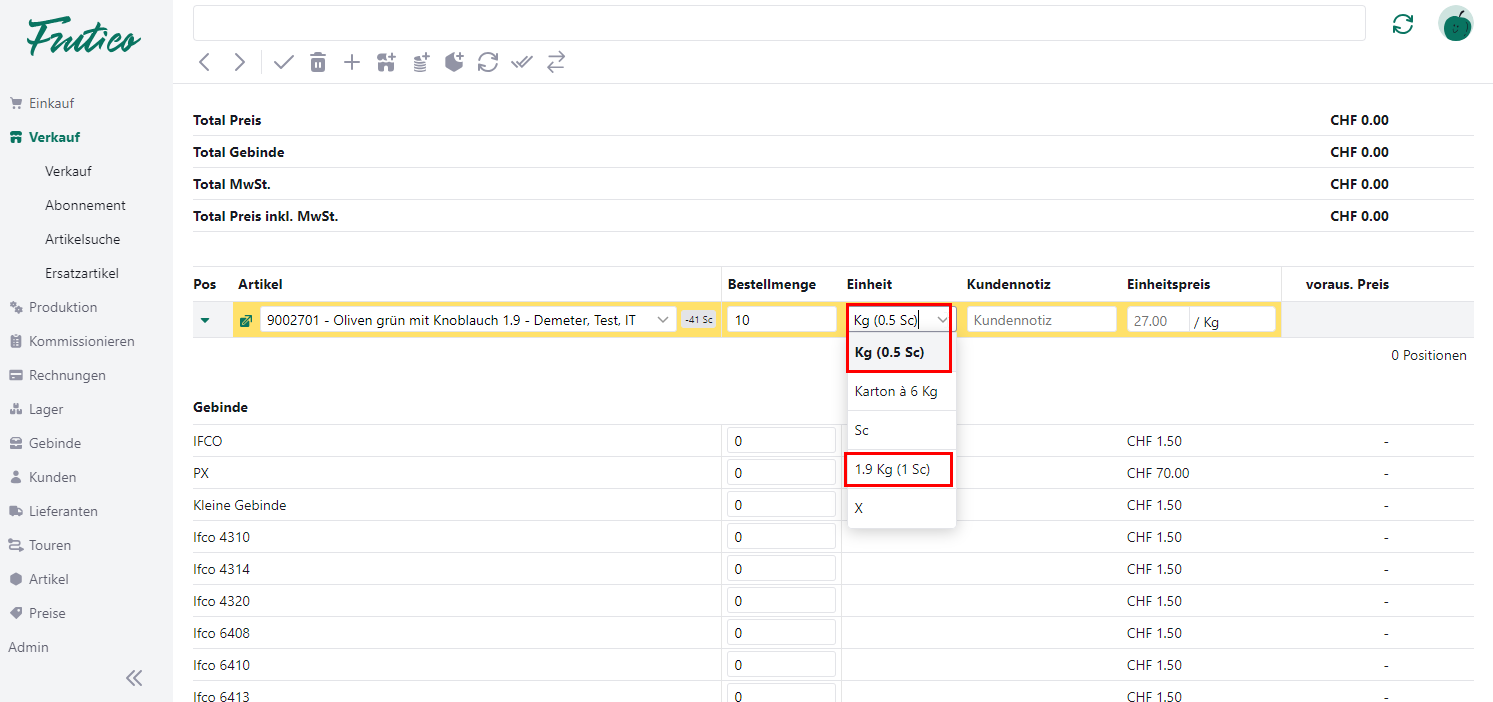The height and width of the screenshot is (702, 1493).
Task: Select '1.9 Kg (1 Sc)' unit option
Action: pos(898,469)
